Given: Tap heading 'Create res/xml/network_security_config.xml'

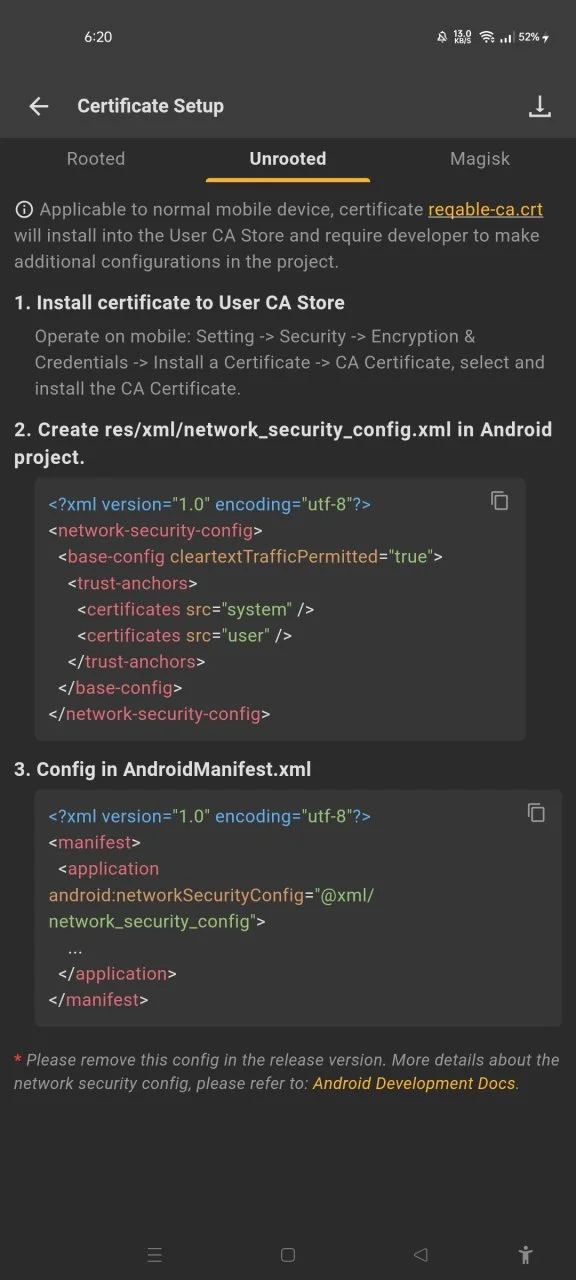Looking at the screenshot, I should 283,443.
